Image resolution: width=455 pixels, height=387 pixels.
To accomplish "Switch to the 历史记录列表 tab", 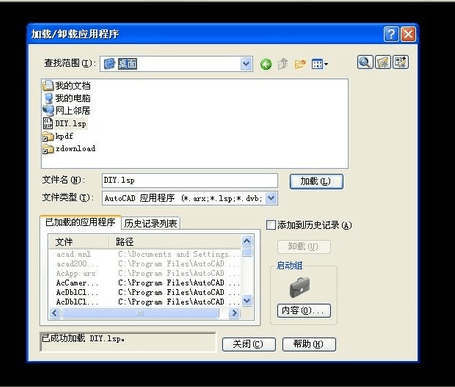I will pos(150,223).
